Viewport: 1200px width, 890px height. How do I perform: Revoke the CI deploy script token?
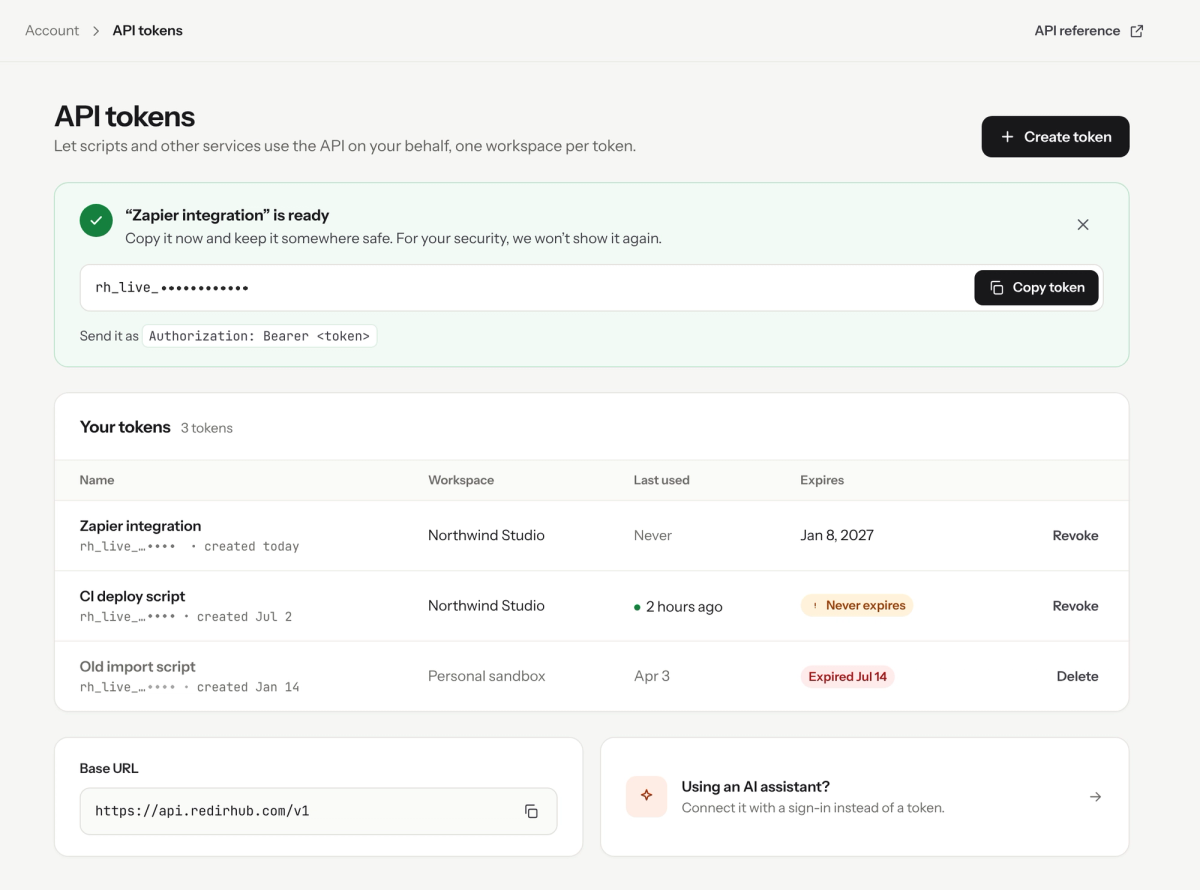point(1075,606)
